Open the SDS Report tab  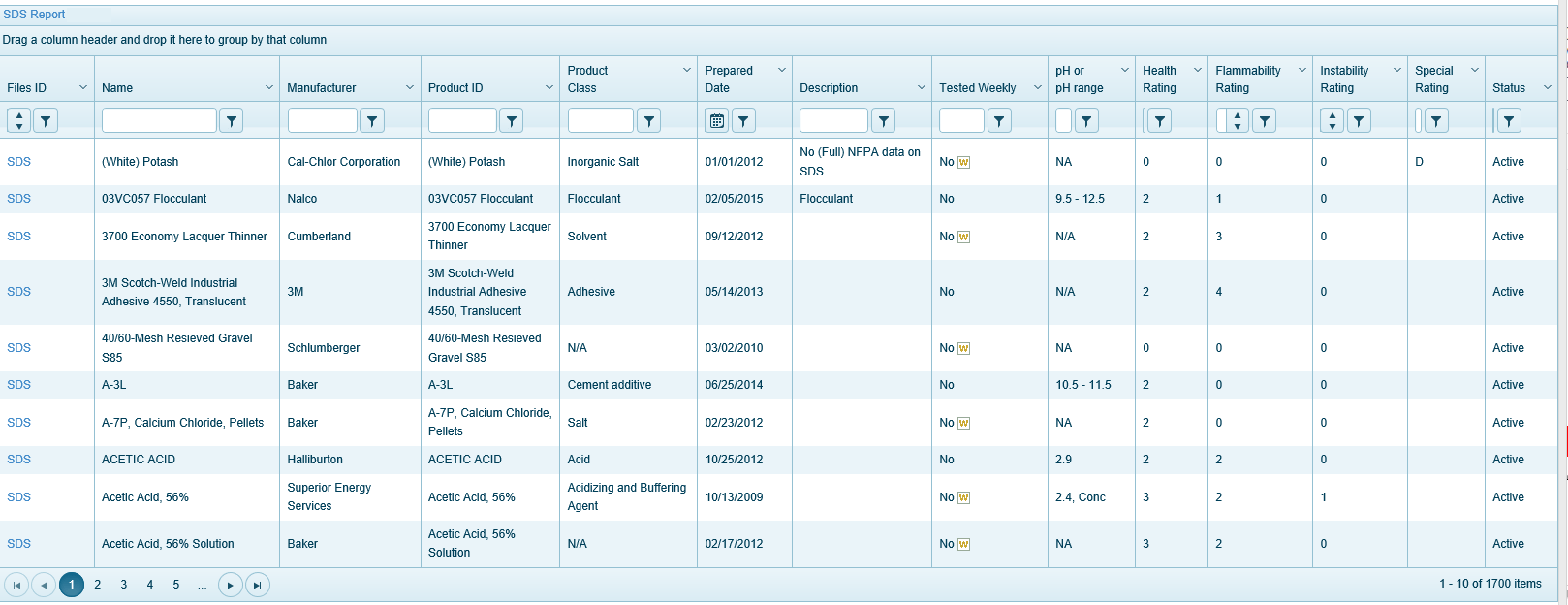pyautogui.click(x=34, y=15)
